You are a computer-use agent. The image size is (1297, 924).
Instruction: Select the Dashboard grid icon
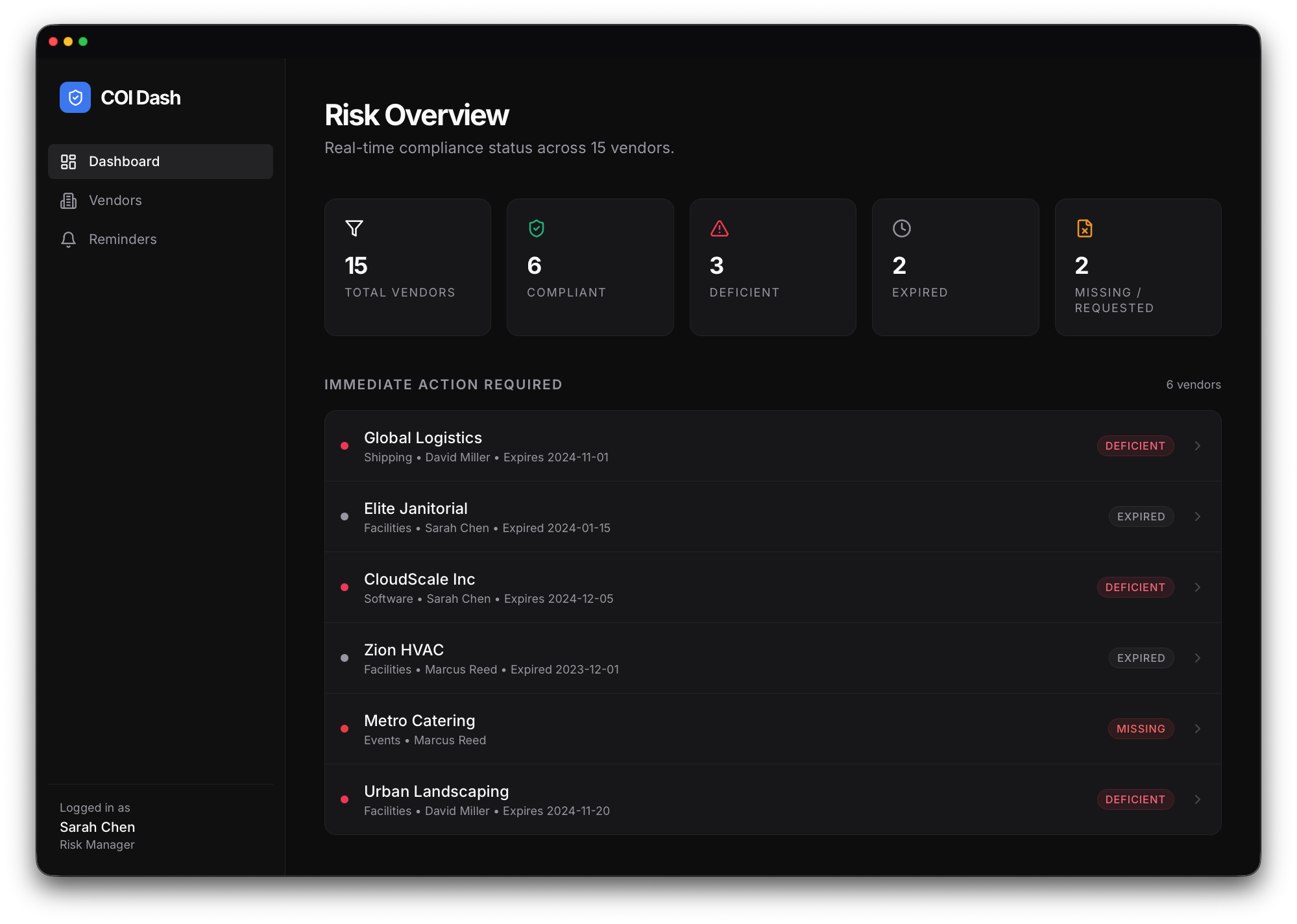click(x=68, y=161)
